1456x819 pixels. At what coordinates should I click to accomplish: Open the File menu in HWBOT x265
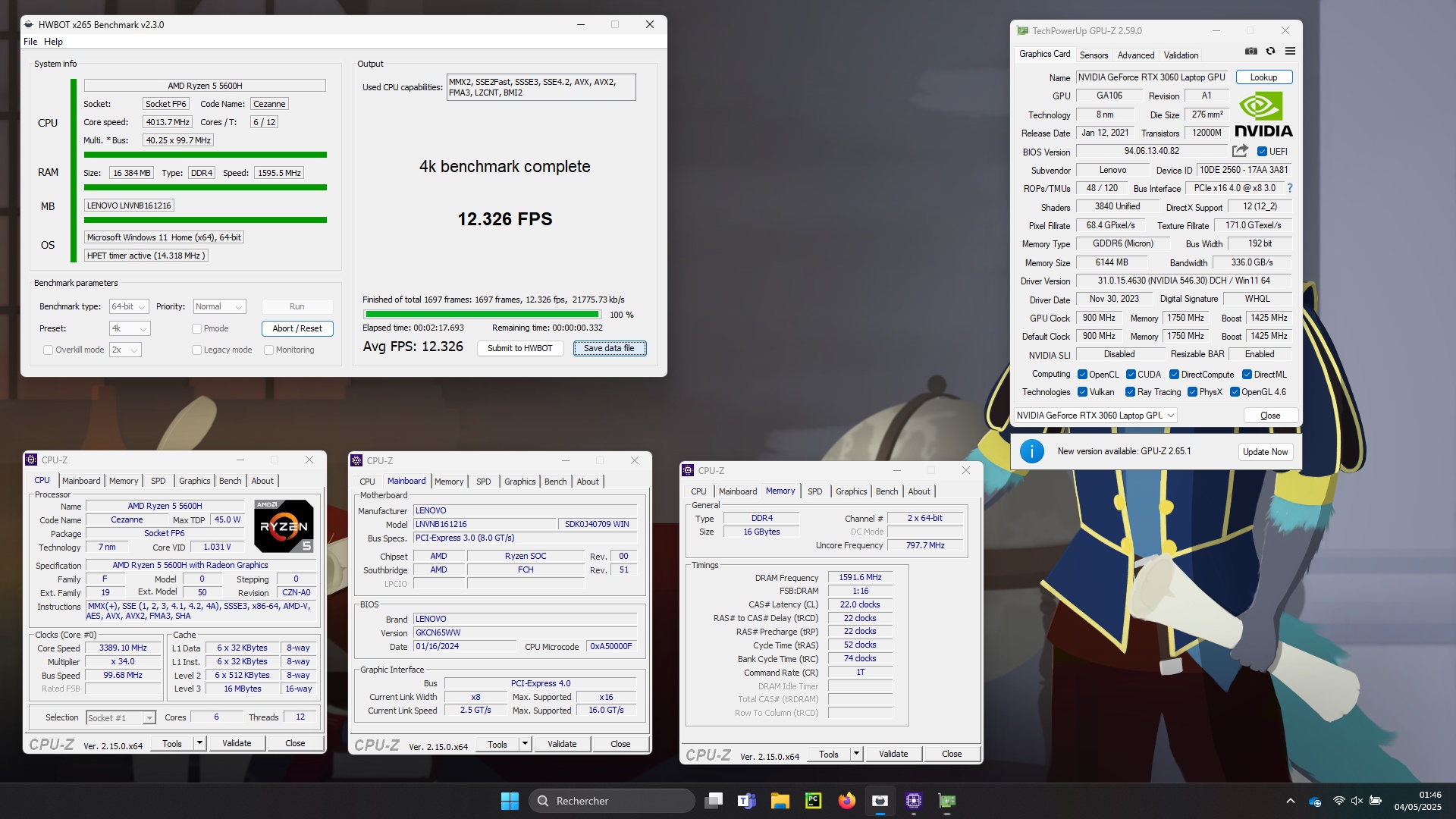(30, 42)
